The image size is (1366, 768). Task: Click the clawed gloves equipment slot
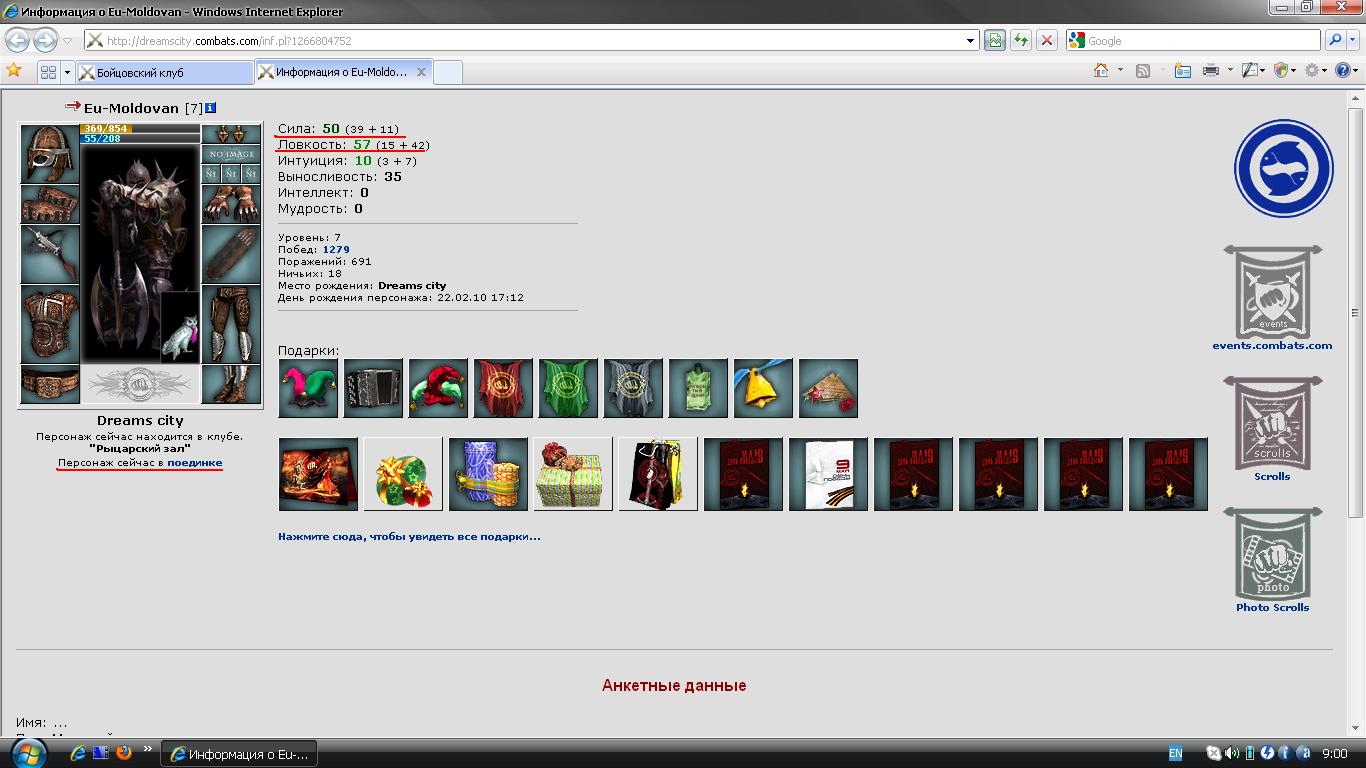click(231, 204)
